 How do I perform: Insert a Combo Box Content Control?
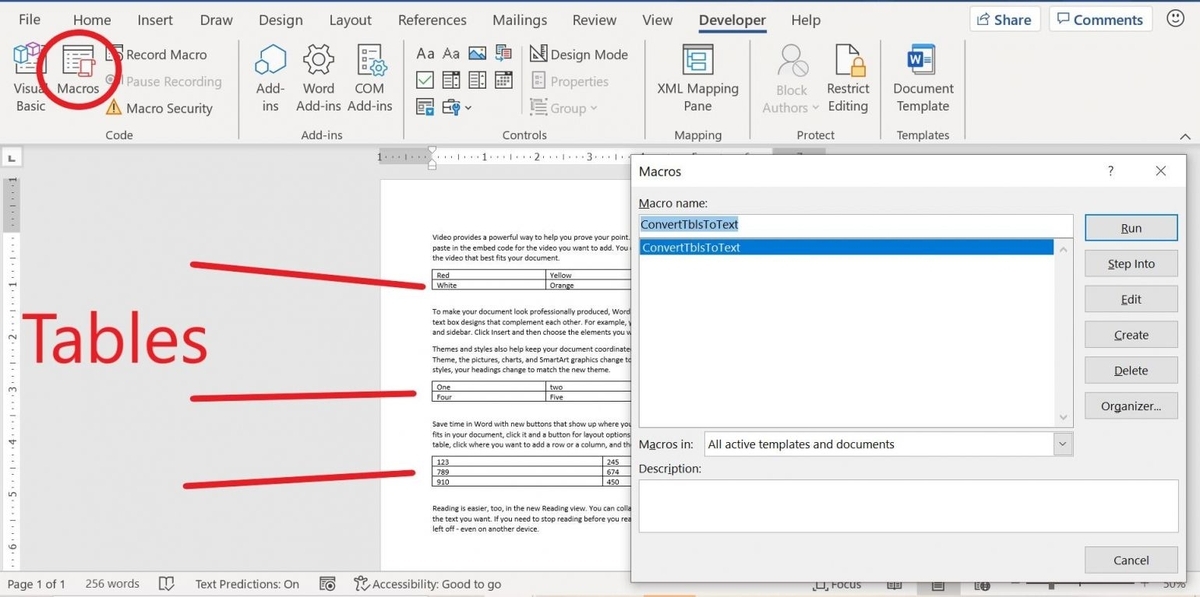tap(450, 80)
